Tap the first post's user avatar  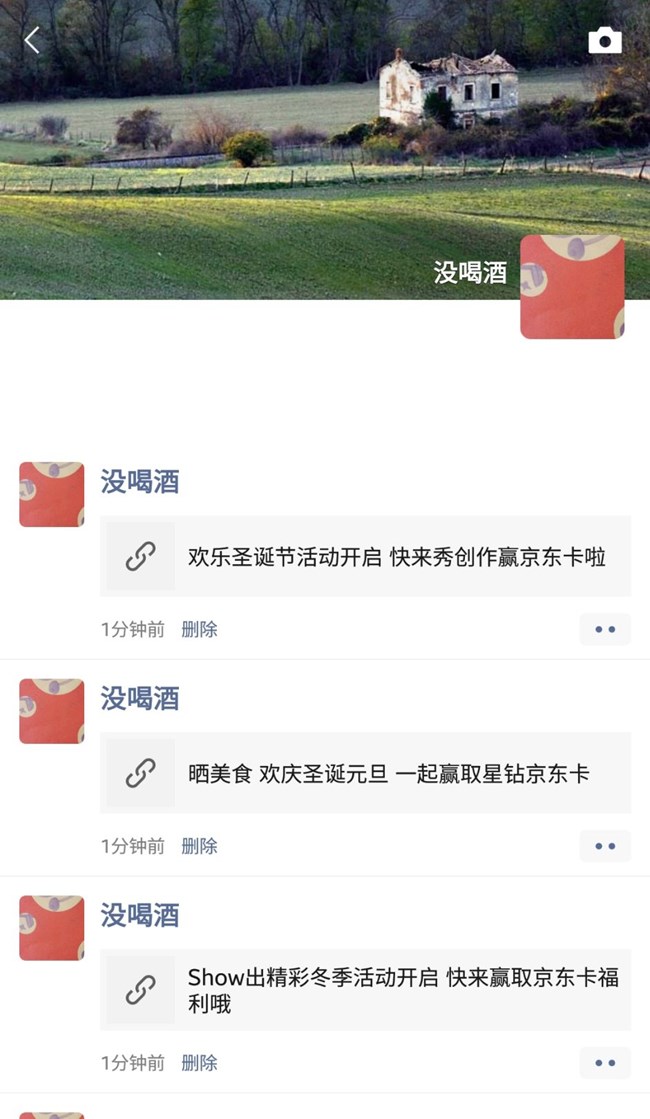[51, 495]
